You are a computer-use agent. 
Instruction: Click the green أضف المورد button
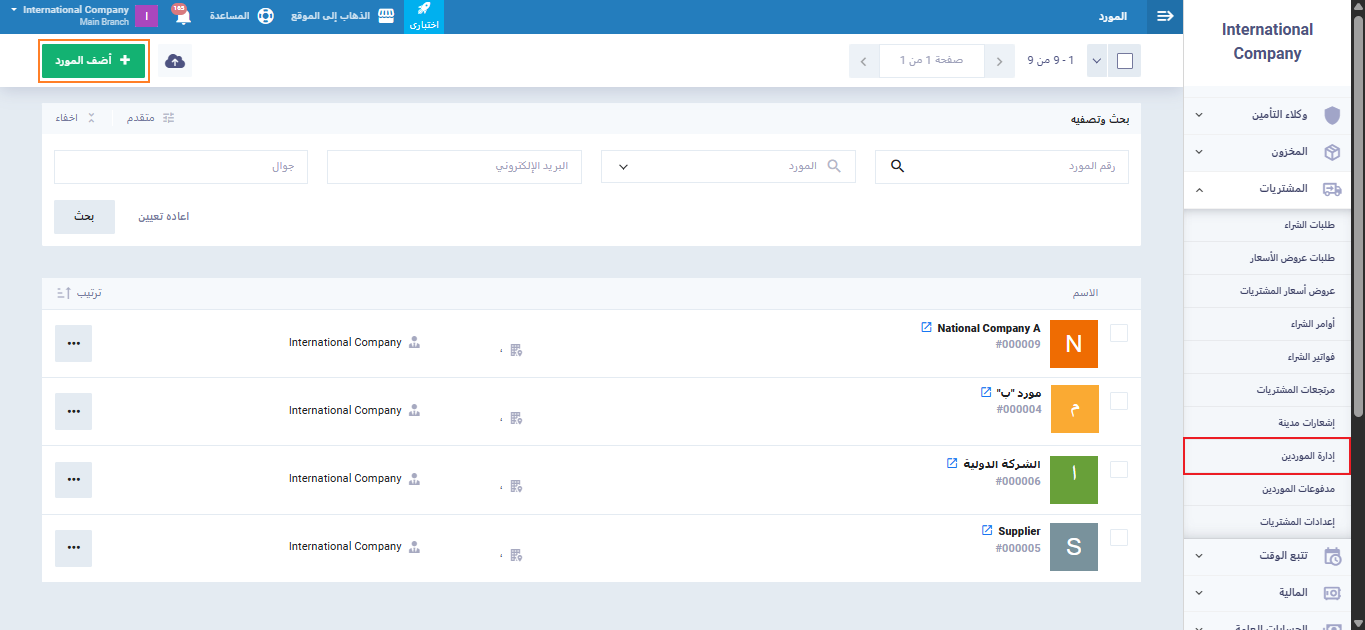[x=94, y=61]
